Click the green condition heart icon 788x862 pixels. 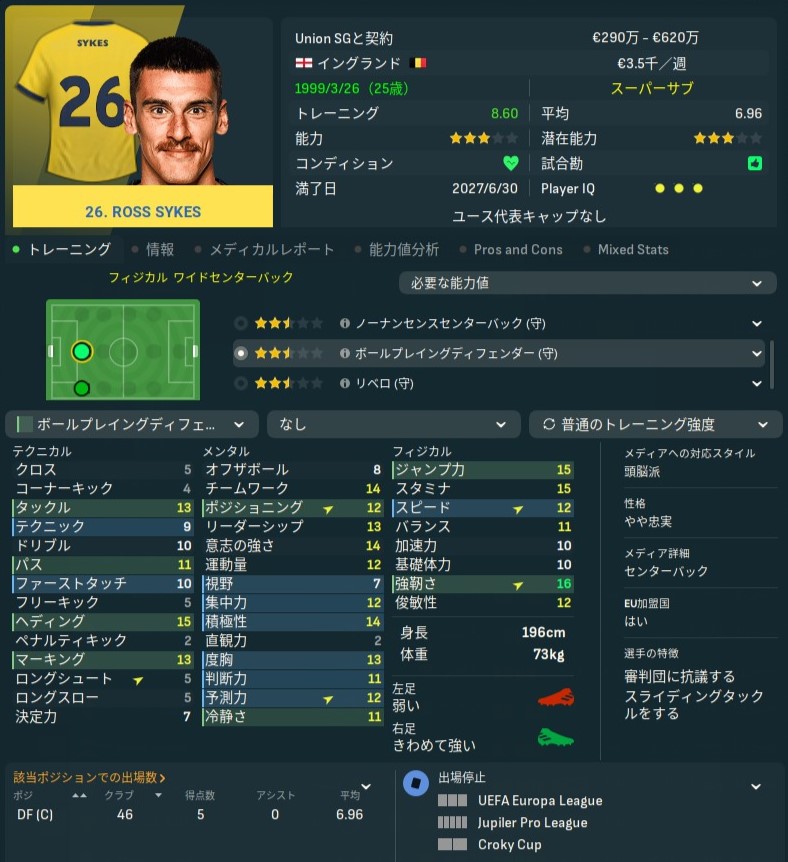[511, 163]
